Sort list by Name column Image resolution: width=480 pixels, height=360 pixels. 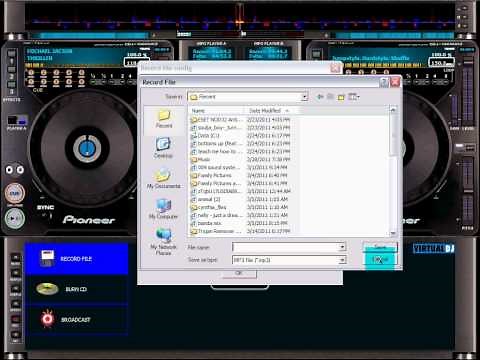click(217, 111)
